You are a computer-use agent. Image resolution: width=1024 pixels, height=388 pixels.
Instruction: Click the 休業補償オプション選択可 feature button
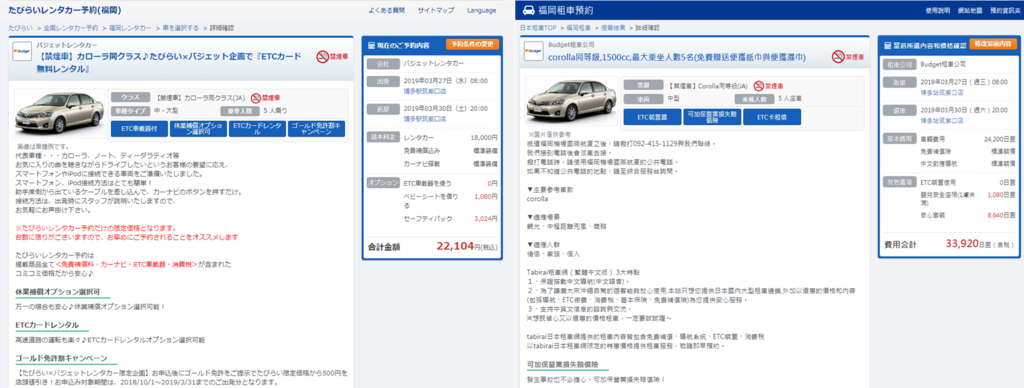[x=198, y=129]
